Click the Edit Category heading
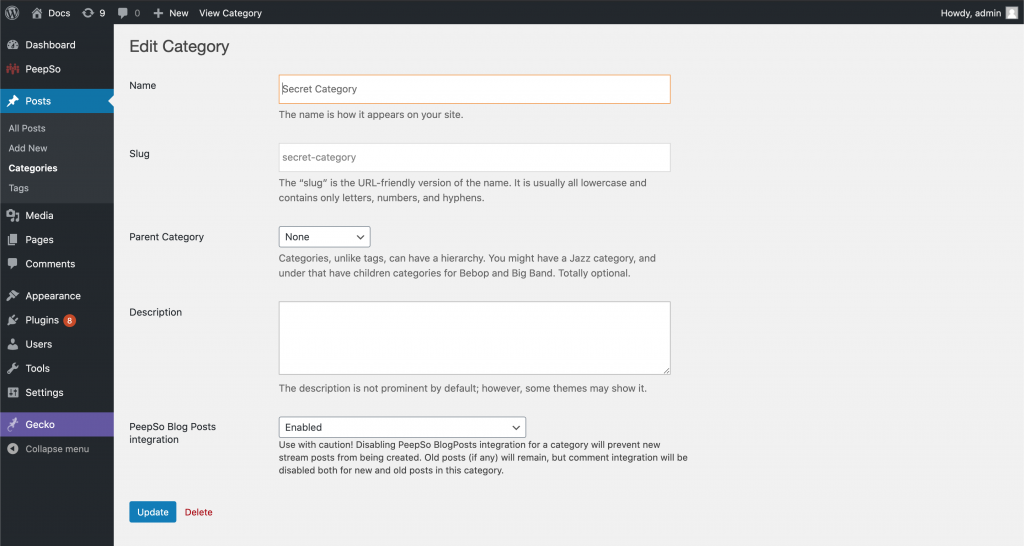 [179, 46]
